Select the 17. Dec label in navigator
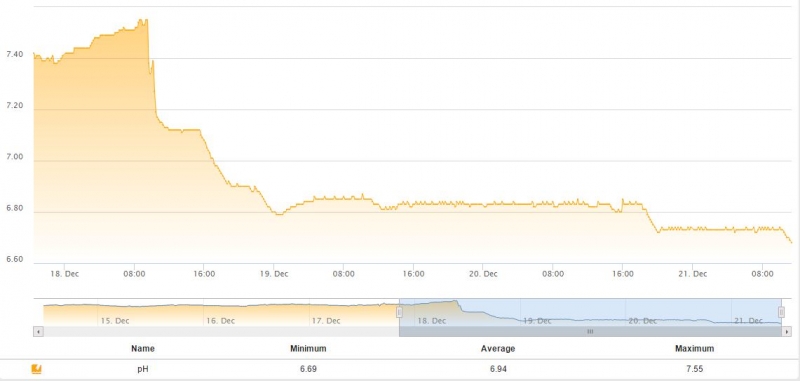The image size is (800, 381). [326, 321]
